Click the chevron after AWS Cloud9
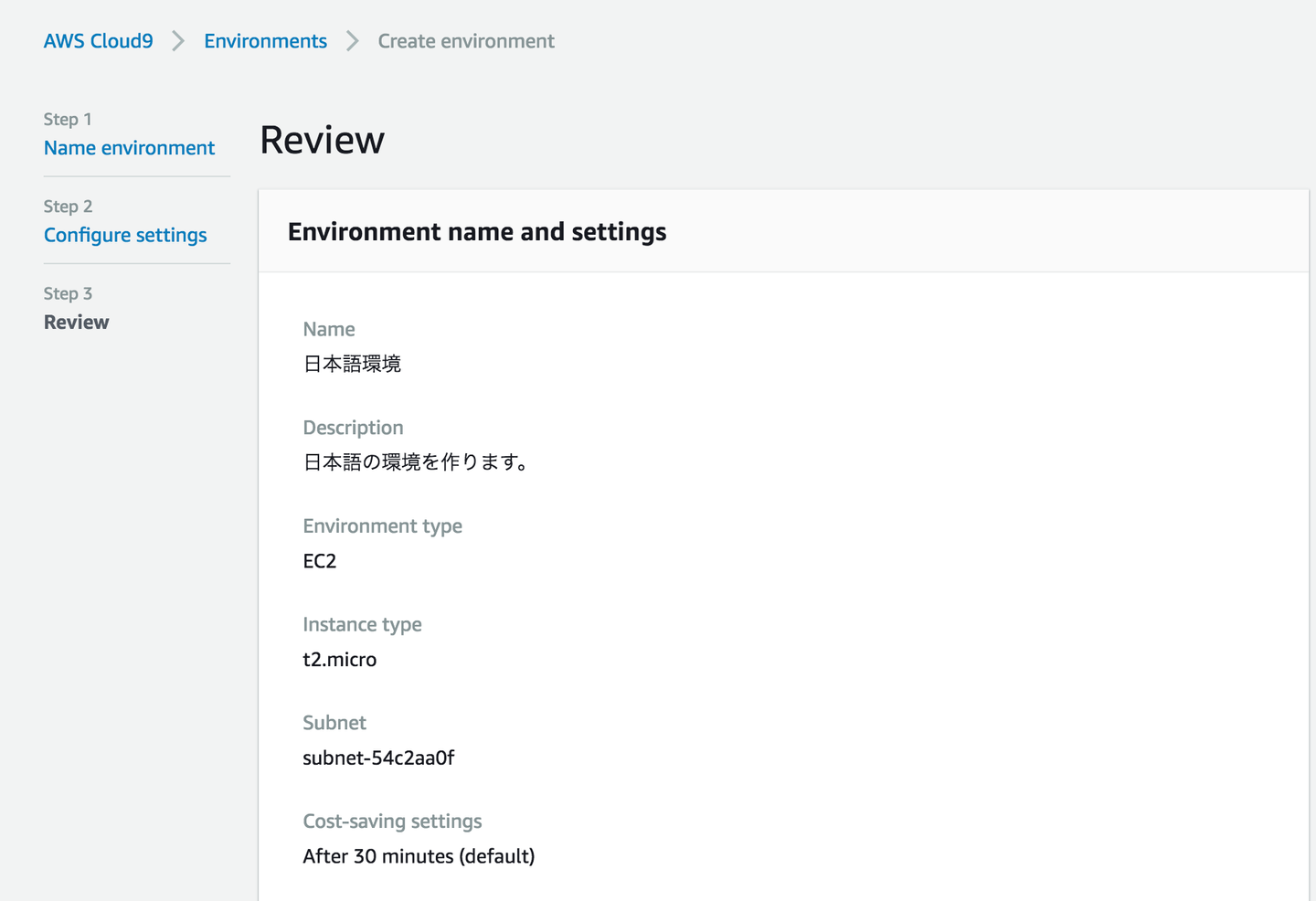Viewport: 1316px width, 901px height. pyautogui.click(x=178, y=41)
